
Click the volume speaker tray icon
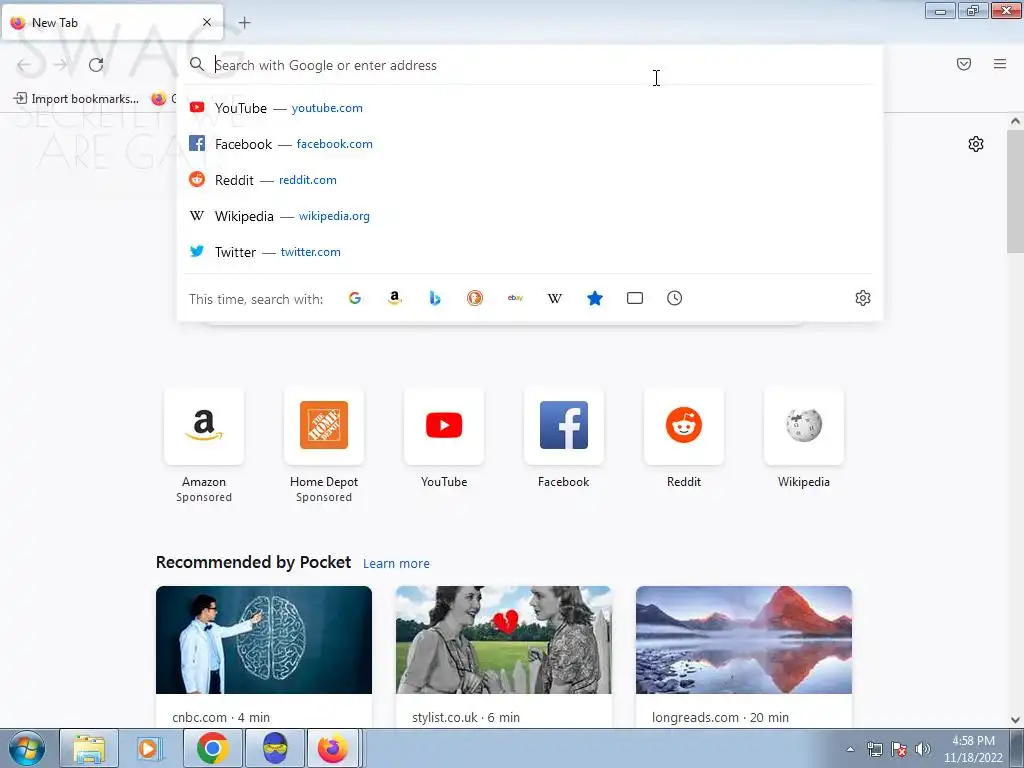(923, 749)
